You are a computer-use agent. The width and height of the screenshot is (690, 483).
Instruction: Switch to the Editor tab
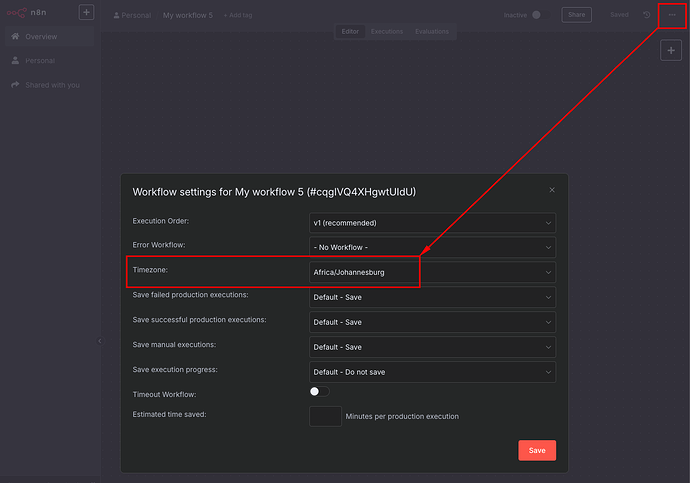(350, 32)
